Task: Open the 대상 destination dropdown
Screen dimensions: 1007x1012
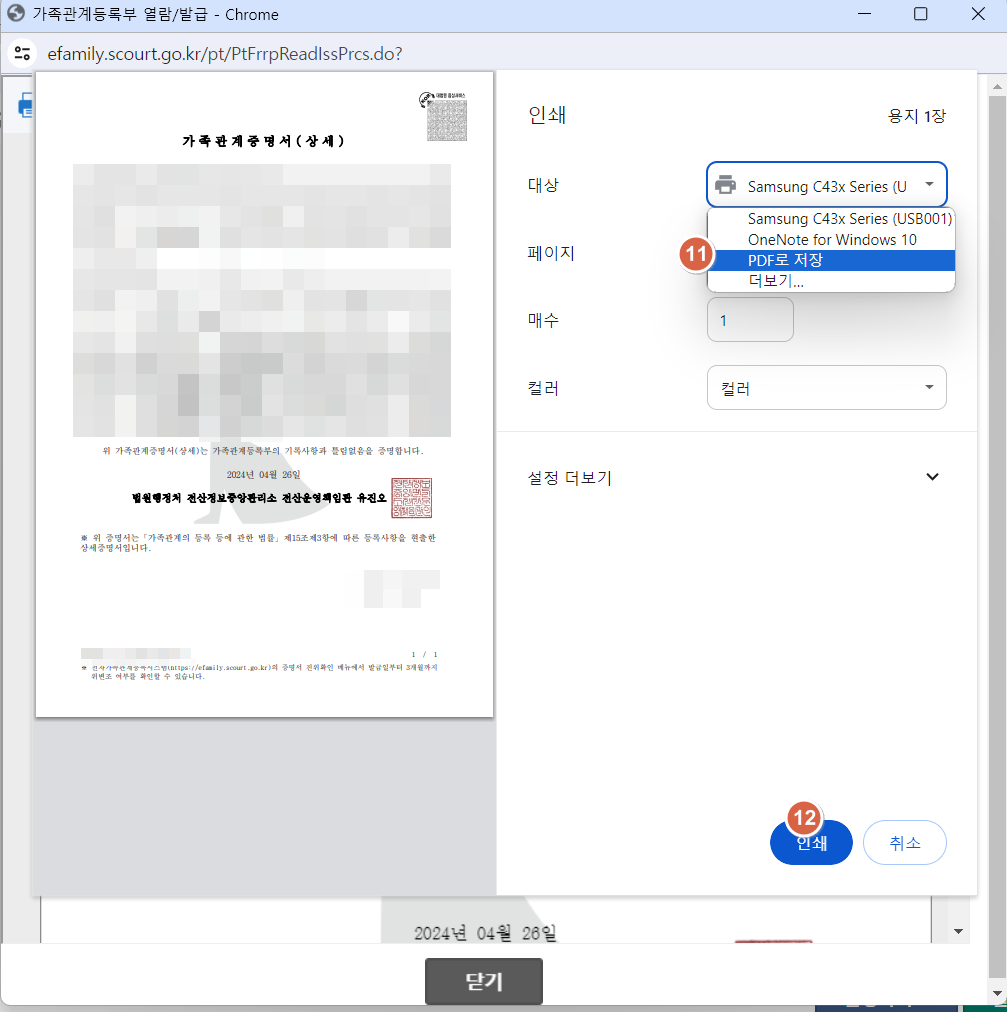Action: 826,185
